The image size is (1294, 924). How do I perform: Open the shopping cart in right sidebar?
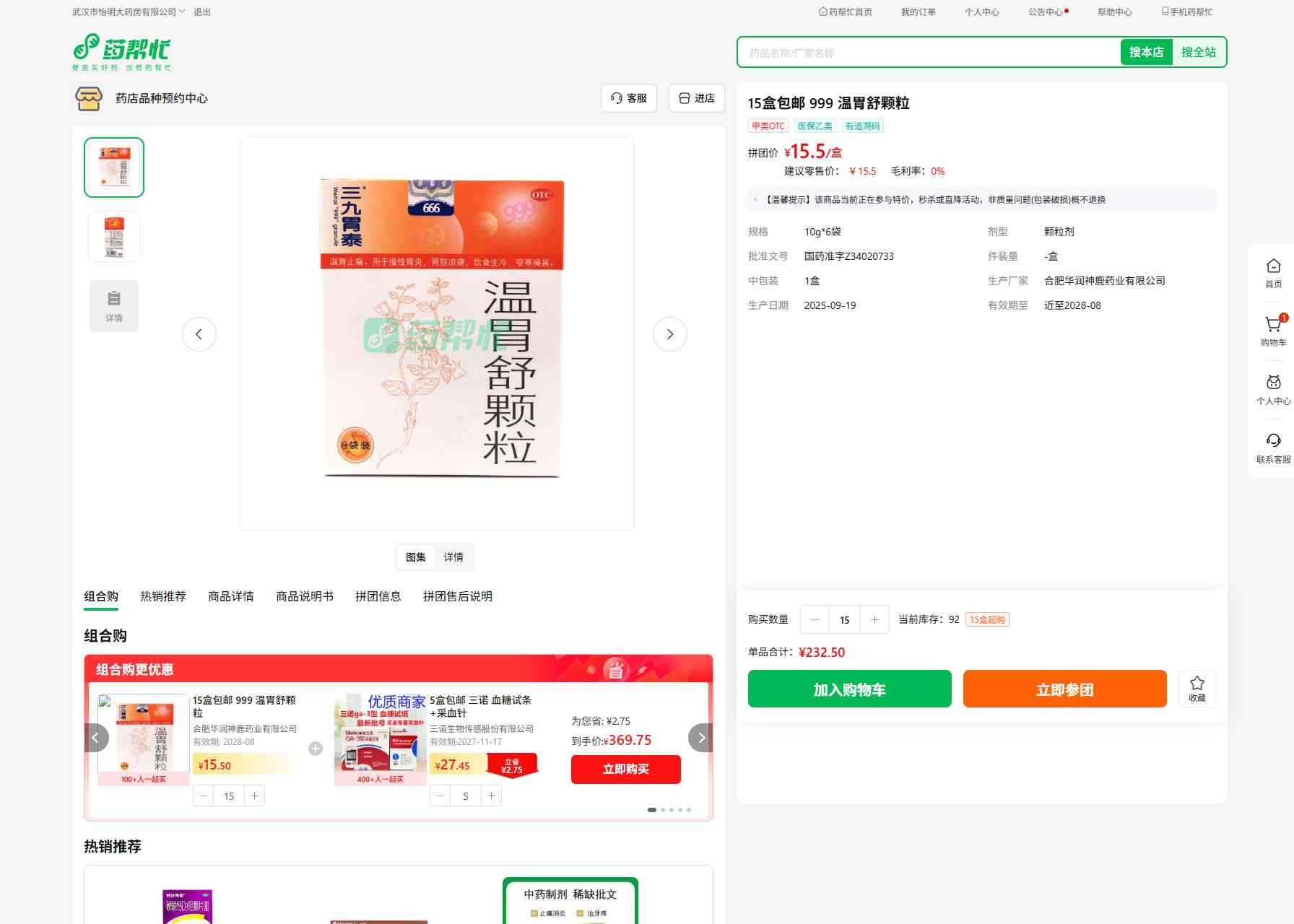point(1273,331)
